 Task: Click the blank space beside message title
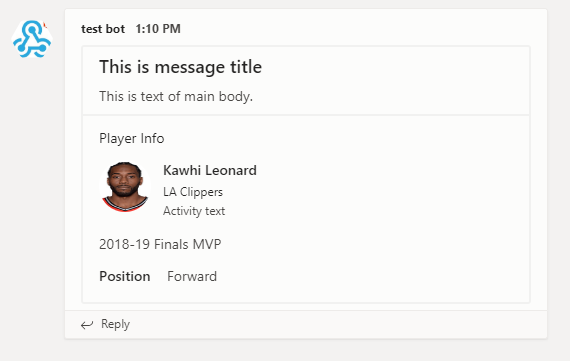pos(393,67)
